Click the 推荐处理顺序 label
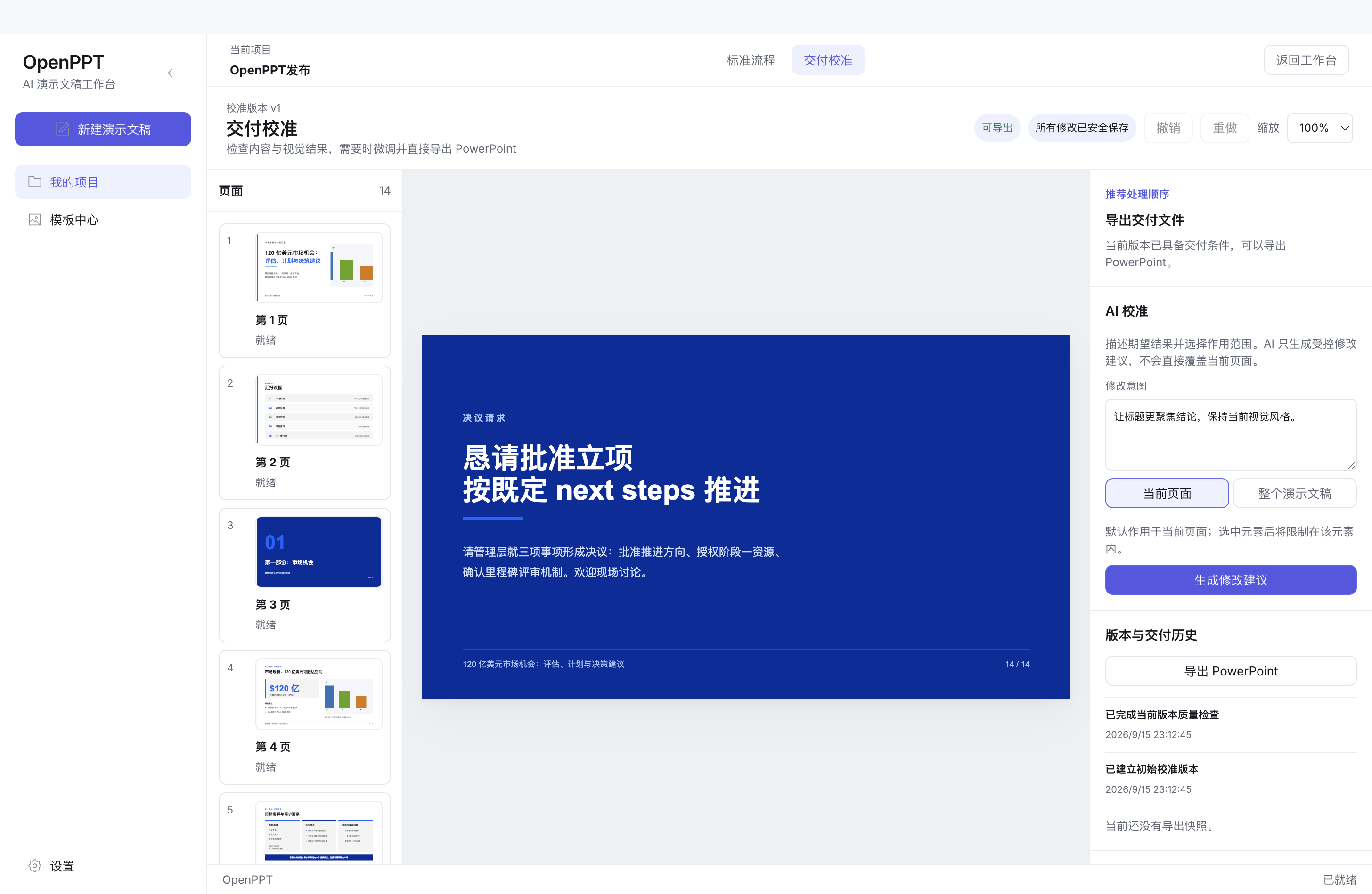1372x894 pixels. 1137,194
